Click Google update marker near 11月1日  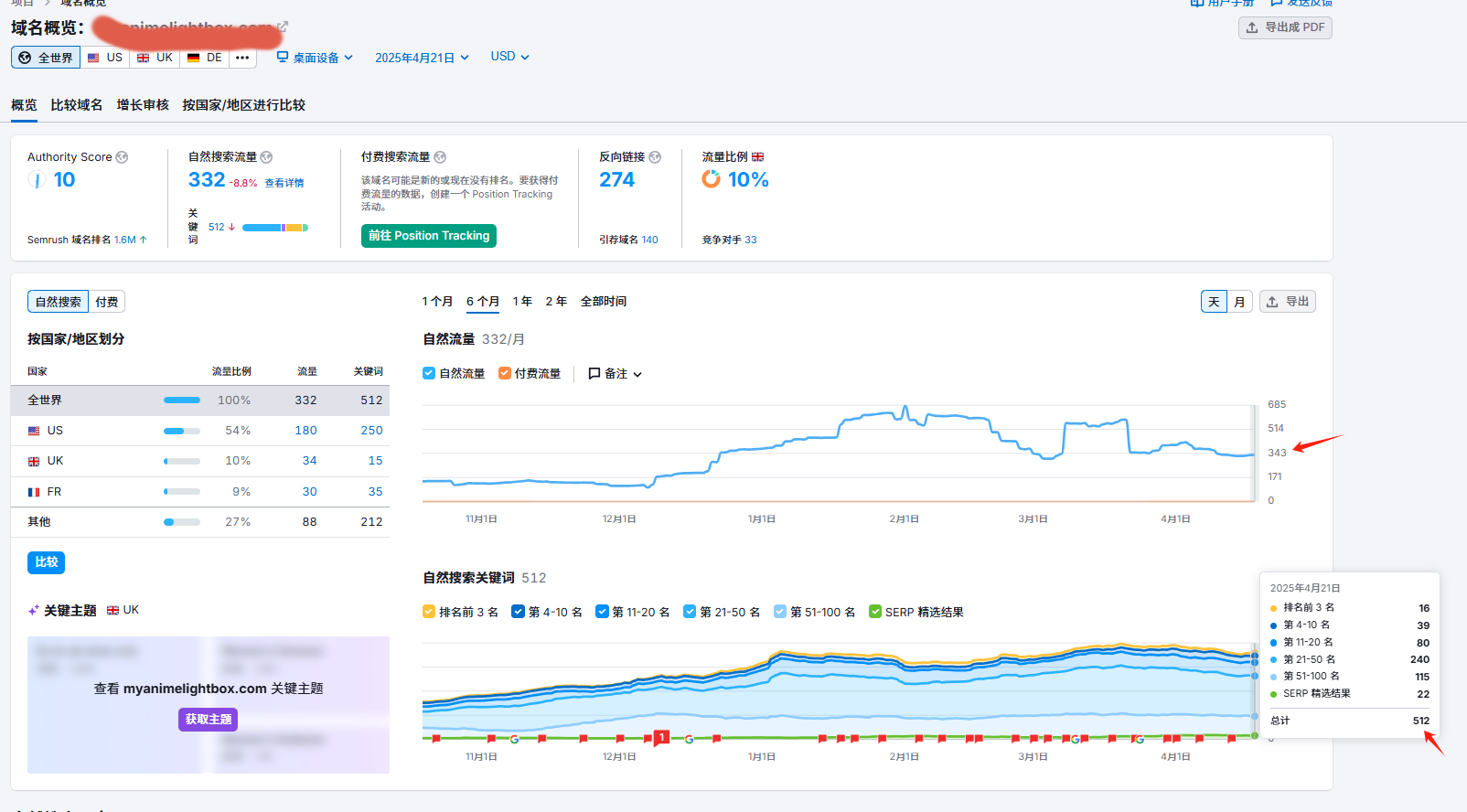click(515, 739)
